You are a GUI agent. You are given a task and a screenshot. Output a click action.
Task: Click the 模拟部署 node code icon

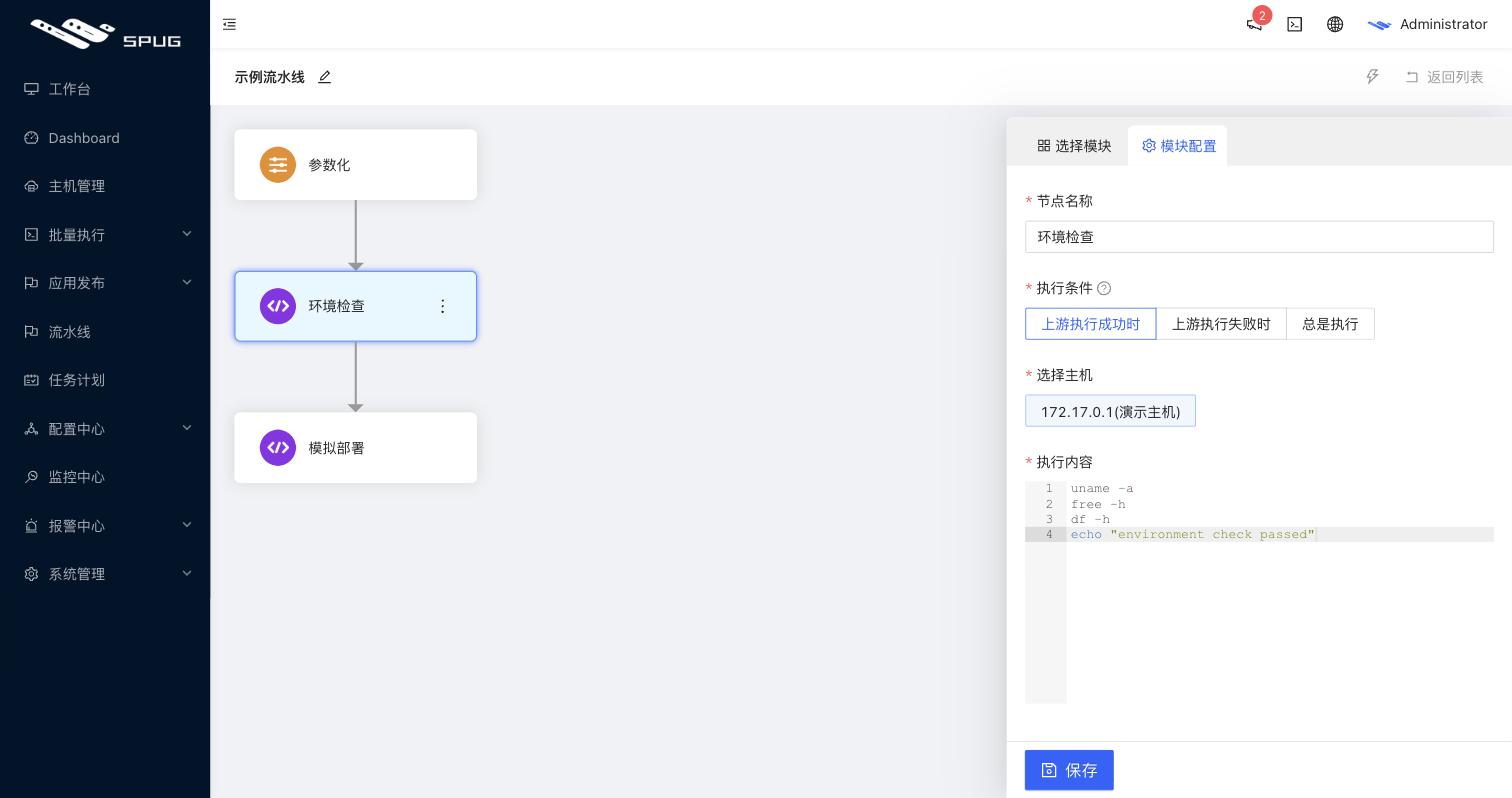point(278,448)
